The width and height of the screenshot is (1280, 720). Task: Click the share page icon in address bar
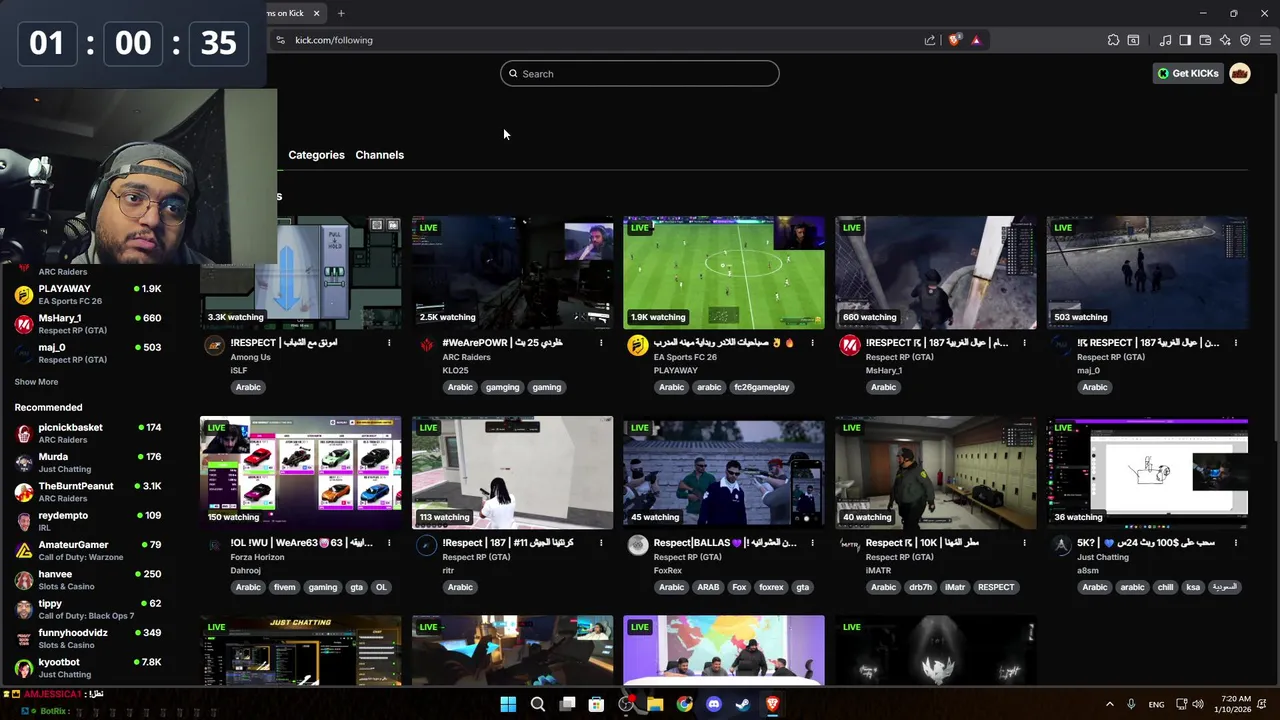[x=930, y=40]
